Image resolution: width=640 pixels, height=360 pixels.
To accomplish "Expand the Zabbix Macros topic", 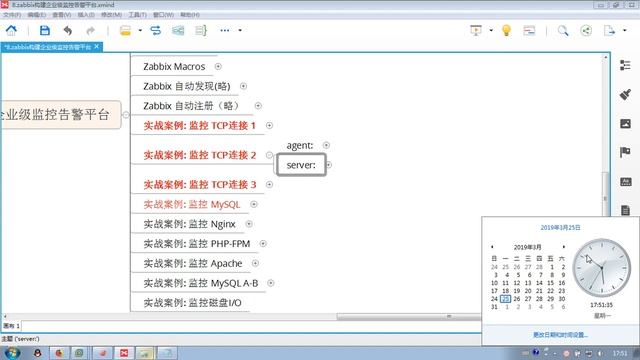I will pyautogui.click(x=218, y=66).
